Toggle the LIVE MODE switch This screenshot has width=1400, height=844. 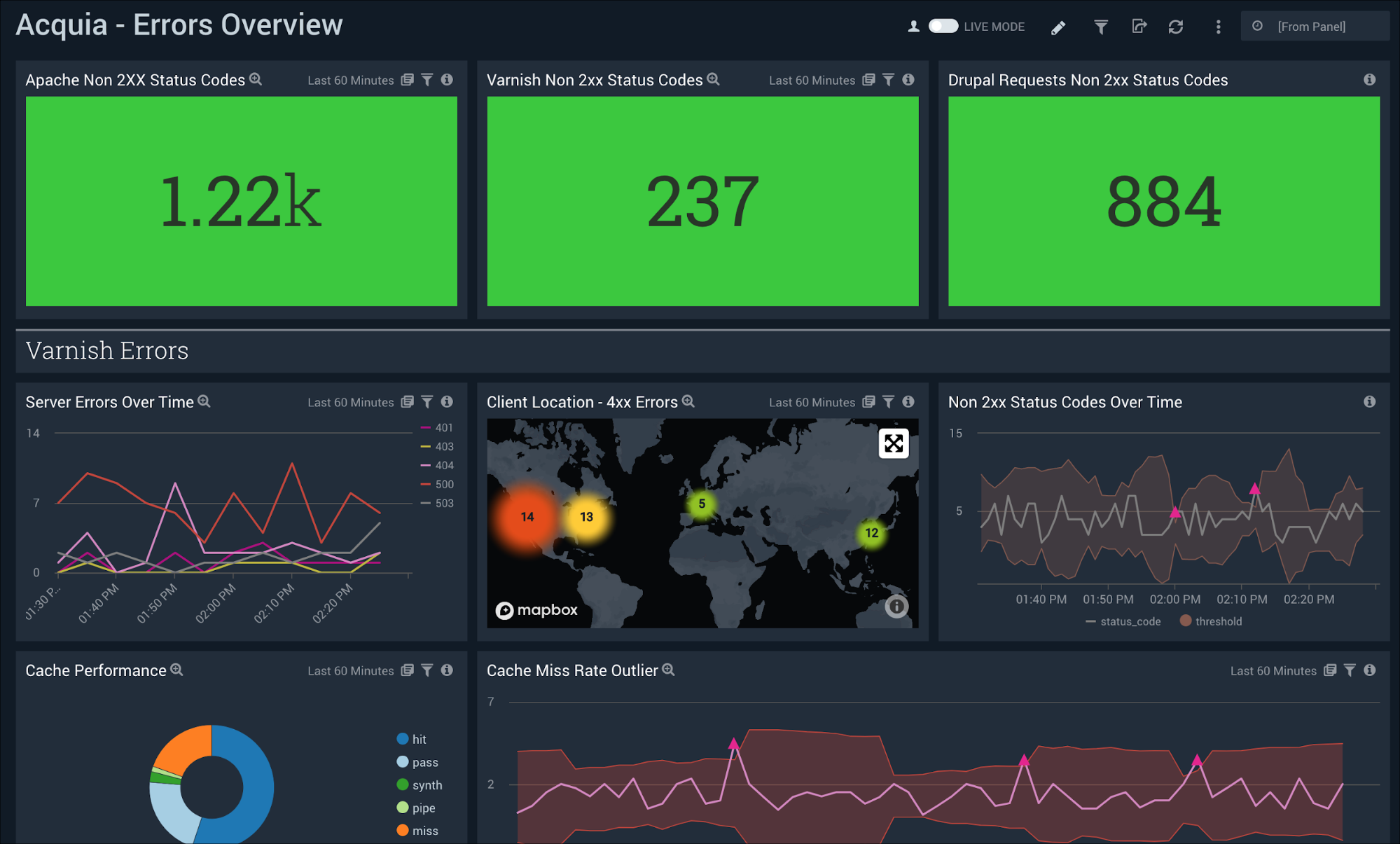coord(943,26)
